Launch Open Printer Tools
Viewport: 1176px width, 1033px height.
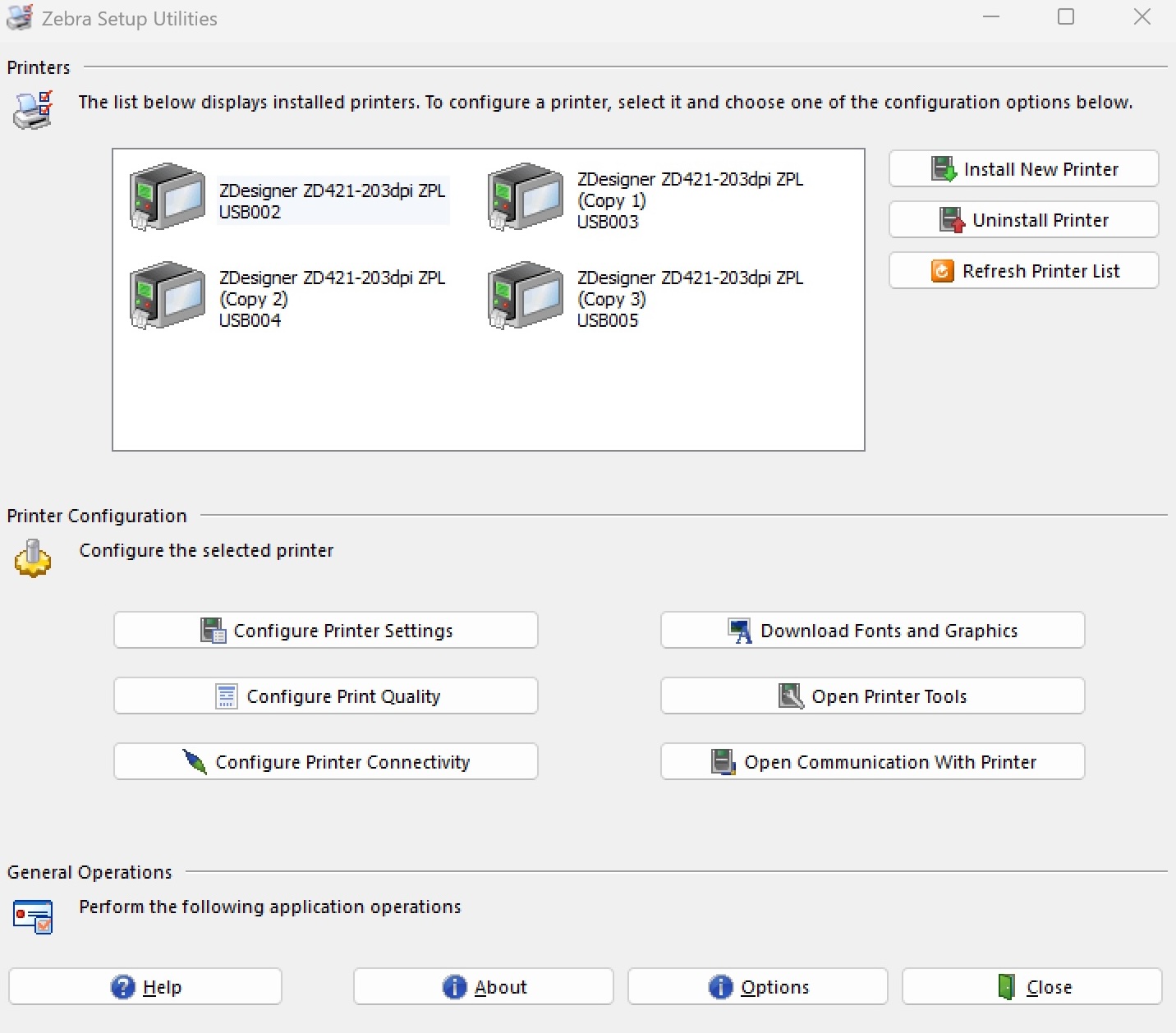[x=872, y=696]
